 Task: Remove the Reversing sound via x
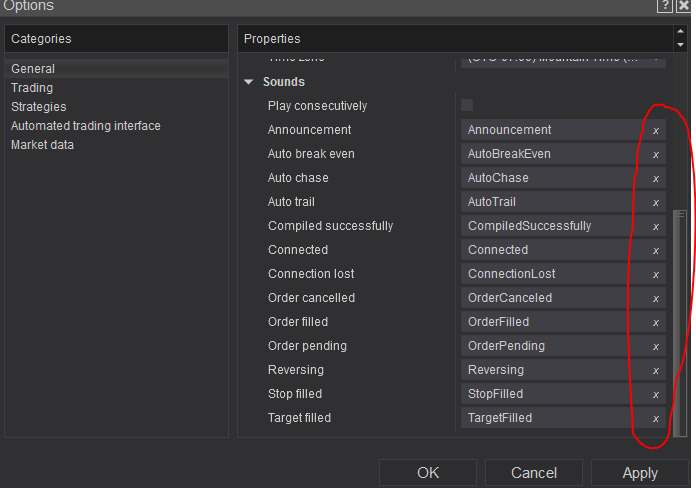point(656,370)
